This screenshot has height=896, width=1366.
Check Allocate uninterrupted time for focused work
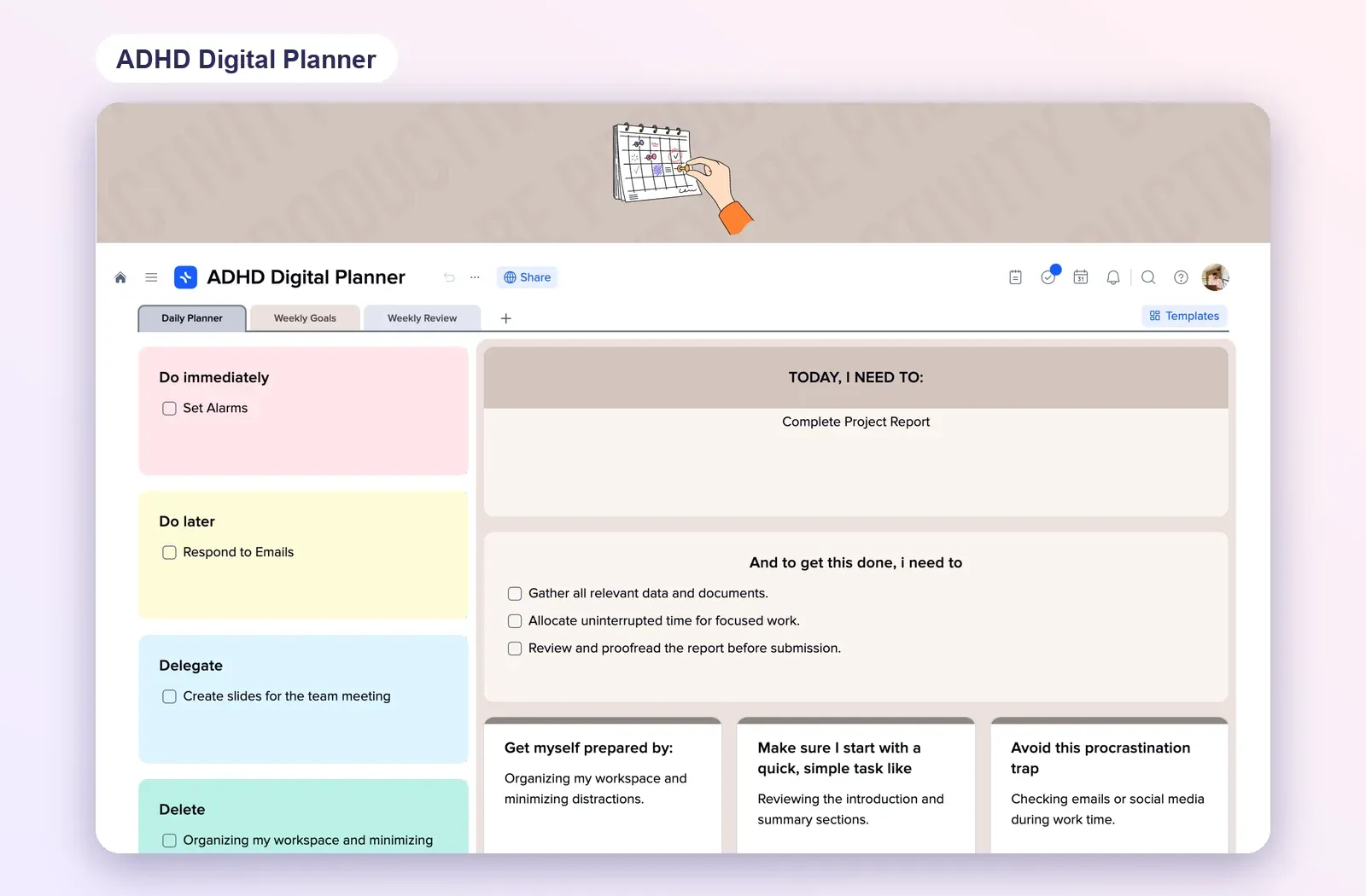tap(515, 621)
